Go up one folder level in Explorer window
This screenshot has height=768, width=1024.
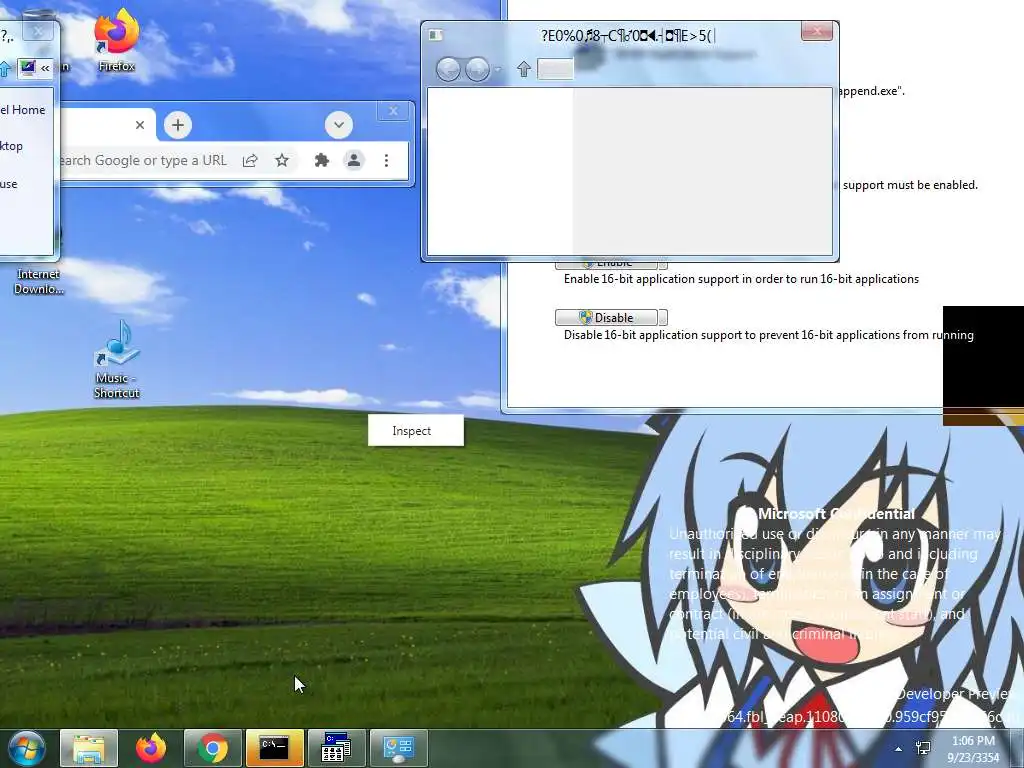(524, 69)
